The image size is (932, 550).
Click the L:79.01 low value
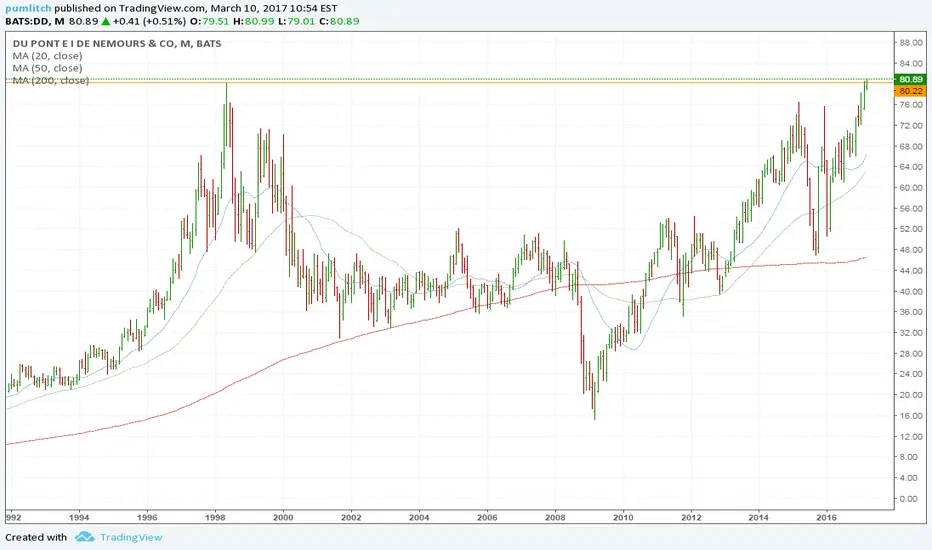tap(297, 21)
